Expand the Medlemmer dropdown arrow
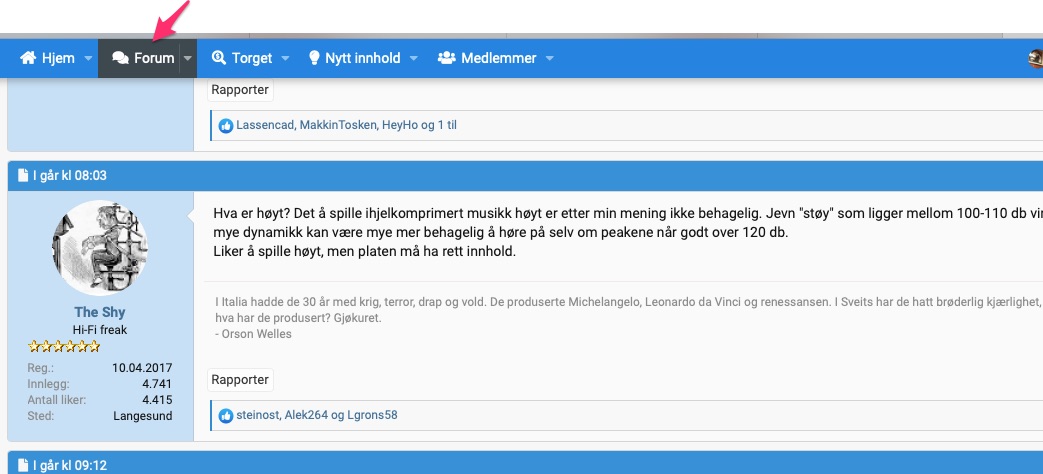This screenshot has width=1043, height=474. (x=549, y=59)
